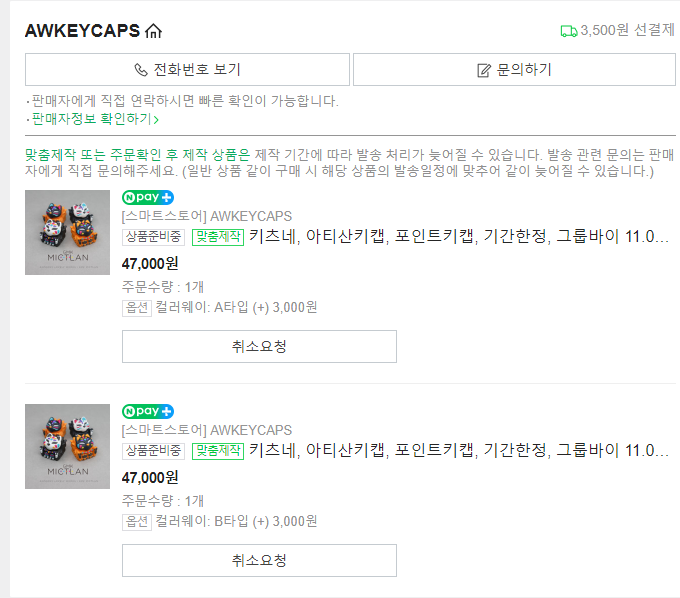This screenshot has height=598, width=680.
Task: Click the phone icon in 전화번호 보기
Action: (141, 70)
